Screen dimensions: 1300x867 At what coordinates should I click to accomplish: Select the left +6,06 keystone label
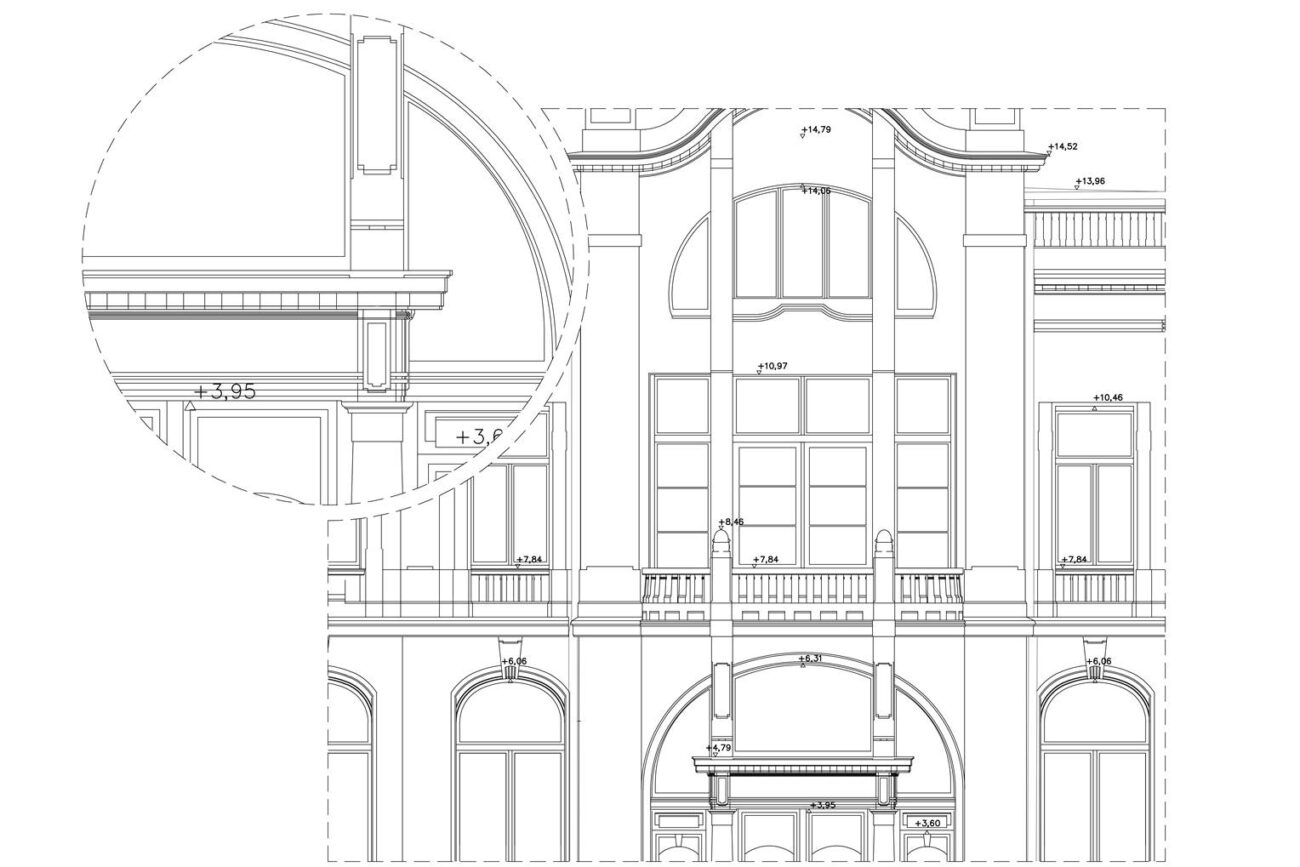pos(513,661)
